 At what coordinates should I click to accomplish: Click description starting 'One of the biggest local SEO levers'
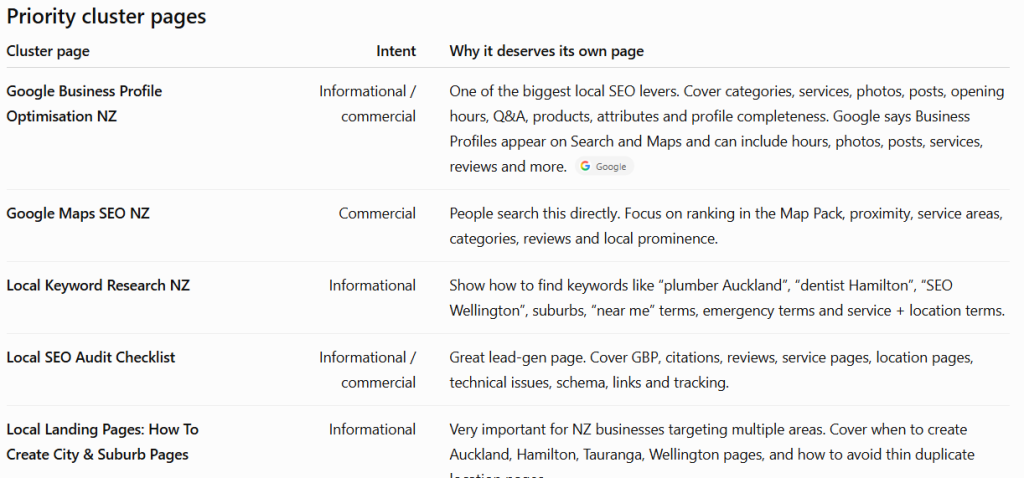727,129
